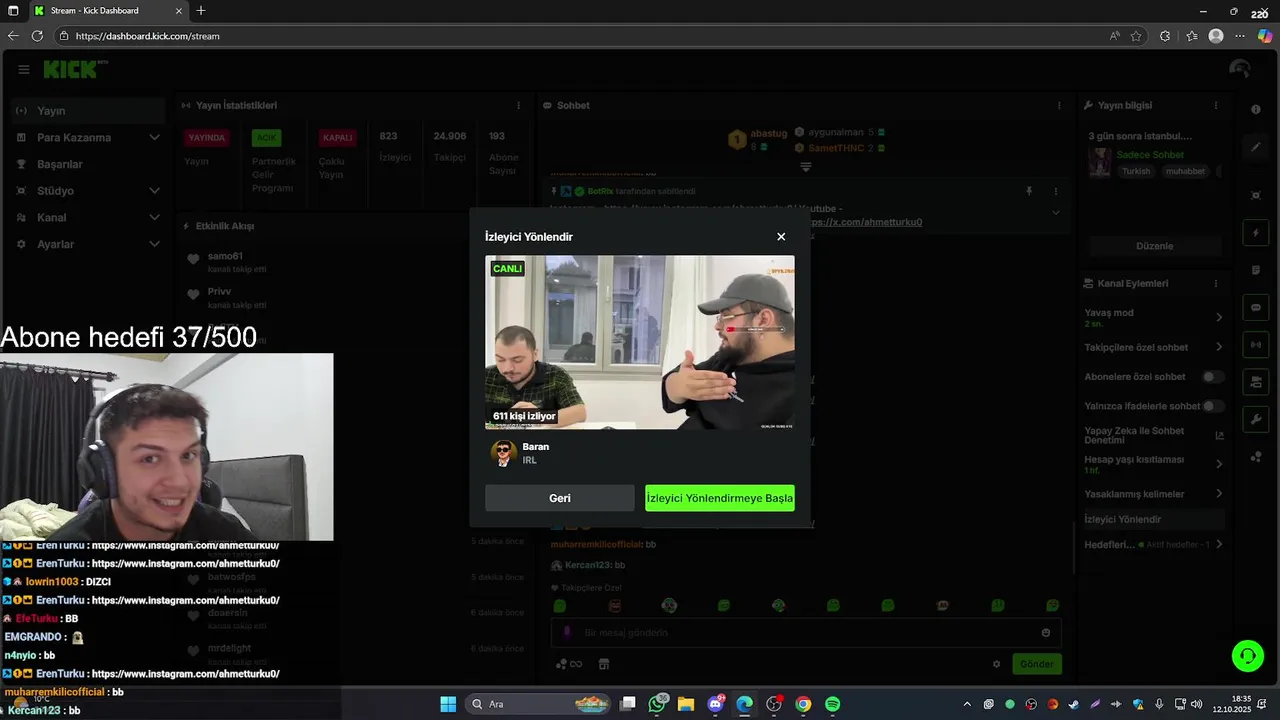This screenshot has width=1280, height=720.
Task: Open emoji picker in chat input
Action: click(x=1046, y=633)
